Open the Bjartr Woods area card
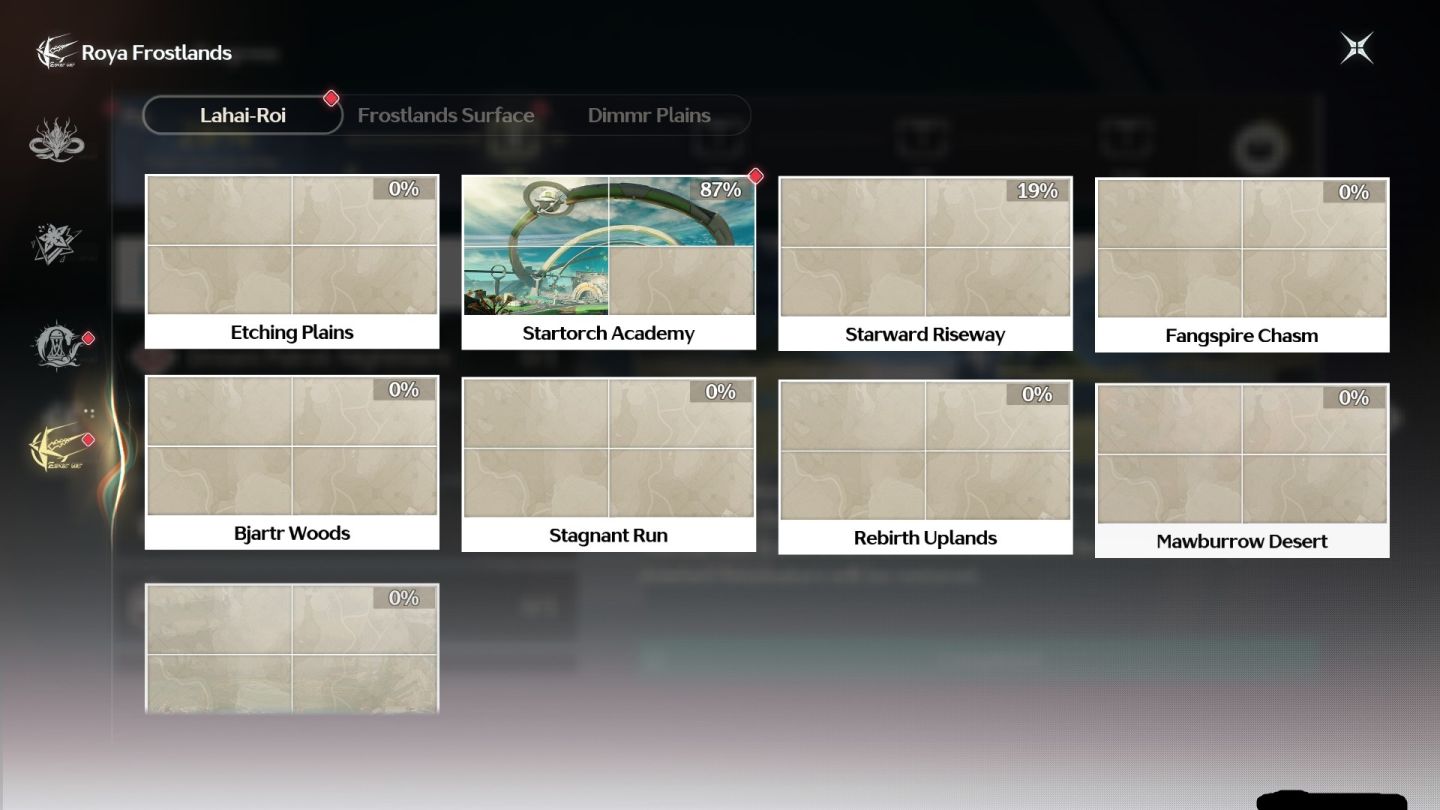The height and width of the screenshot is (810, 1440). 292,463
